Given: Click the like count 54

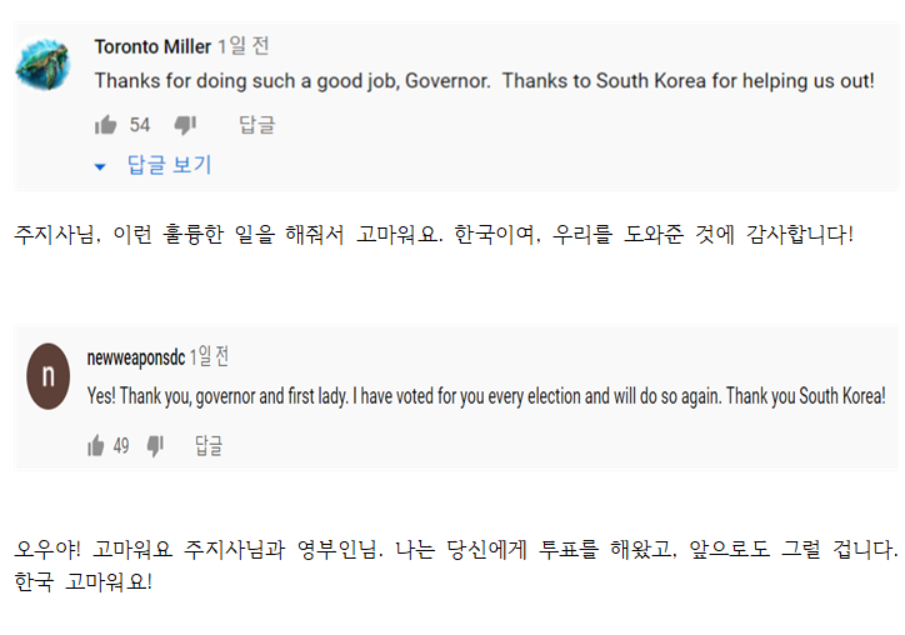Looking at the screenshot, I should (x=140, y=125).
